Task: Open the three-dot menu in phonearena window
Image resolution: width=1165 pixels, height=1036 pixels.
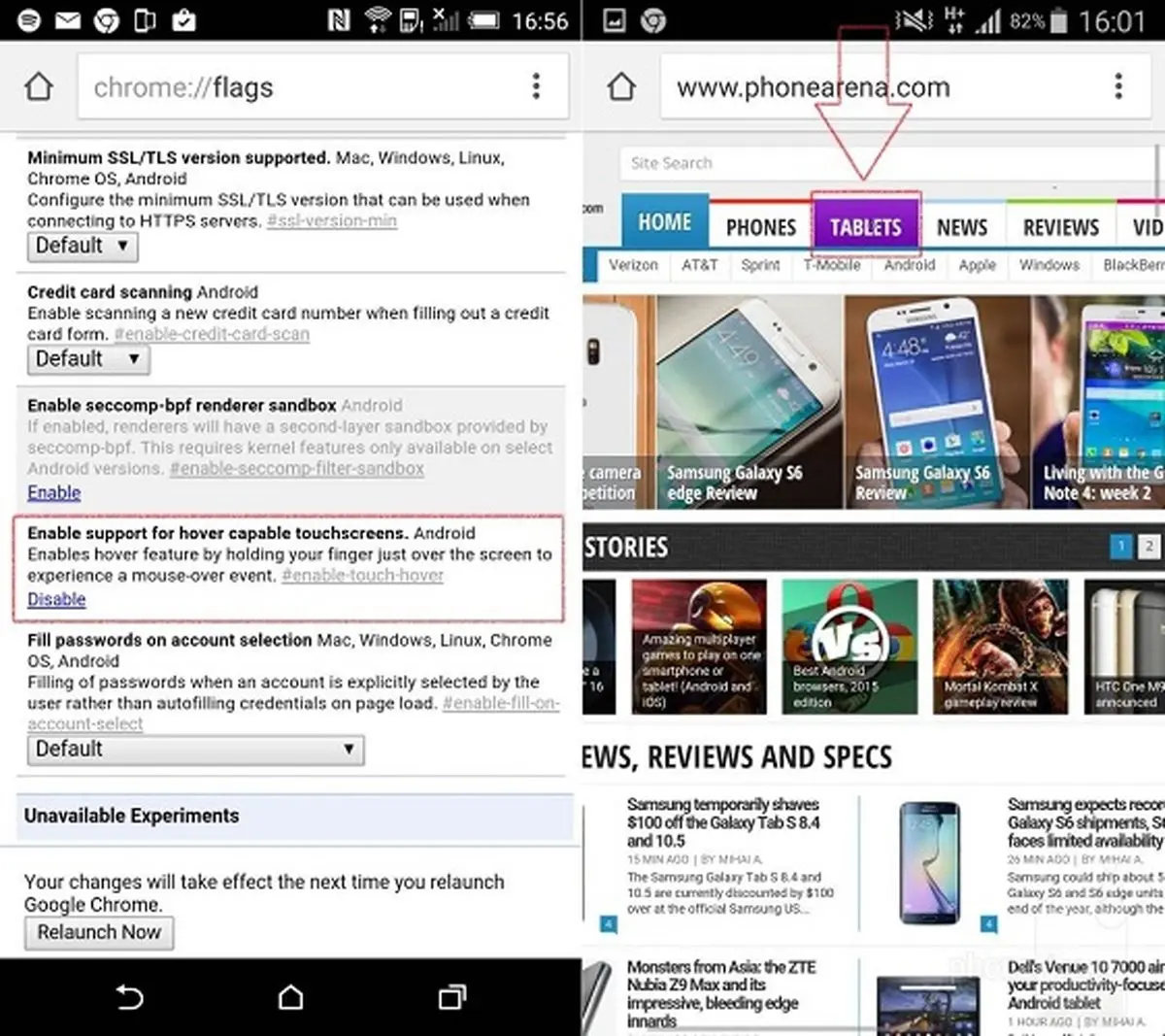Action: (1118, 86)
